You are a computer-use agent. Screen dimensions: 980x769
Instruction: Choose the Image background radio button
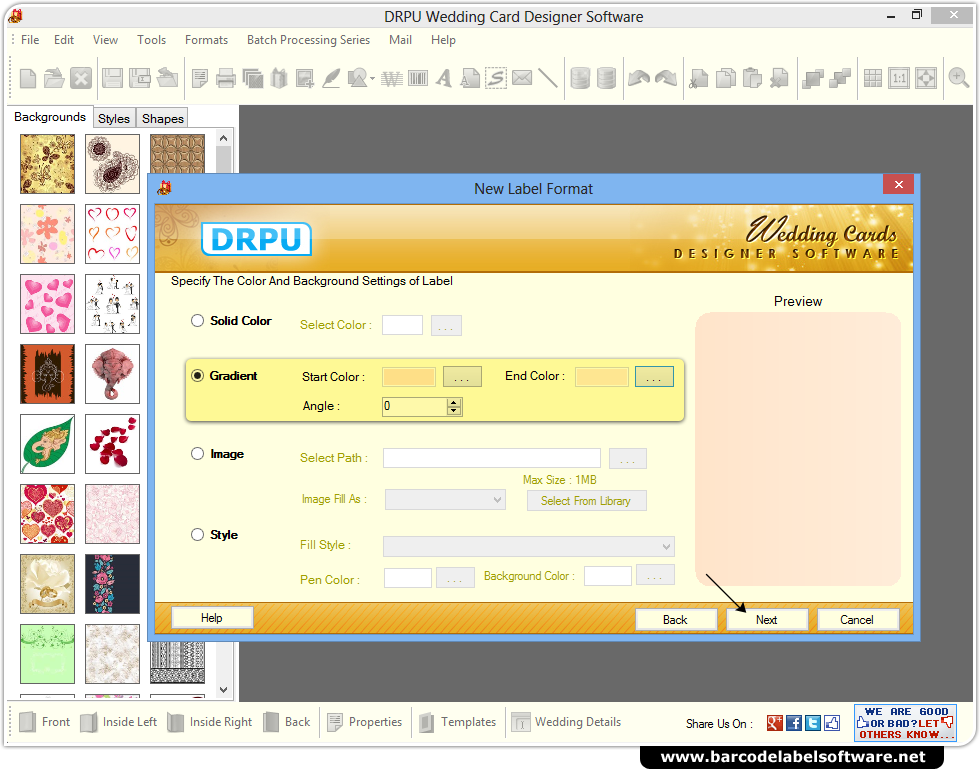(x=198, y=454)
